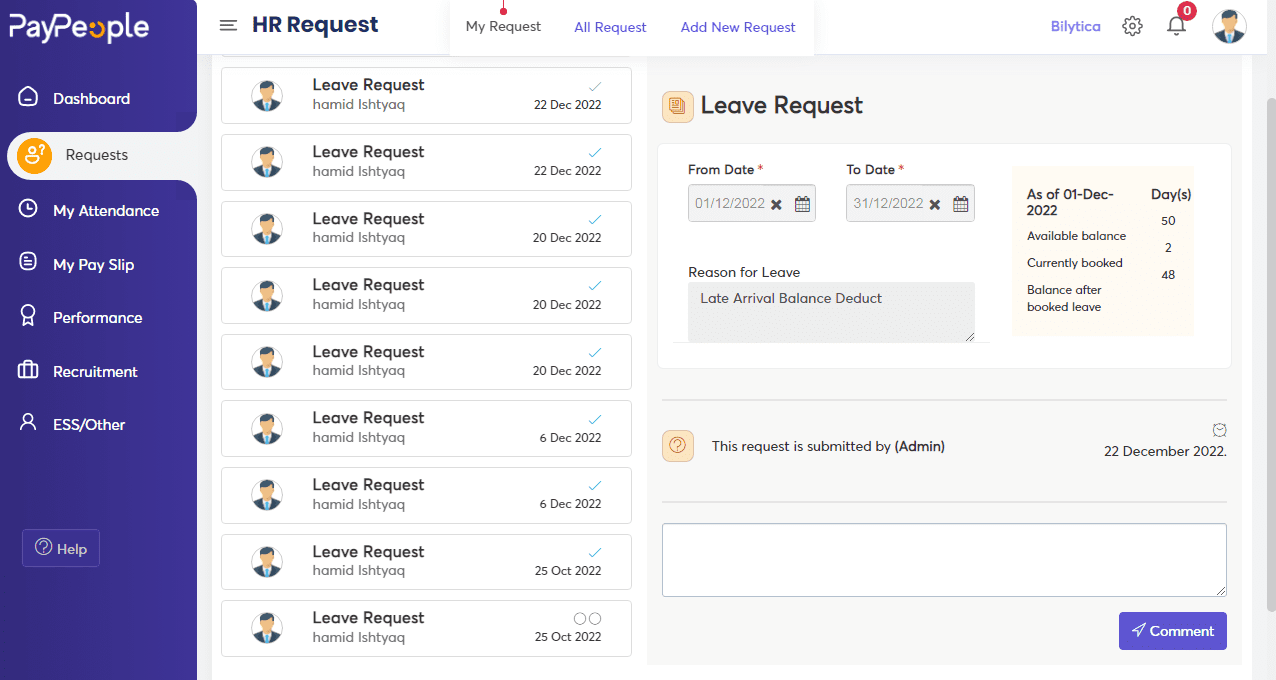1276x680 pixels.
Task: Click into the comment text box
Action: coord(944,560)
